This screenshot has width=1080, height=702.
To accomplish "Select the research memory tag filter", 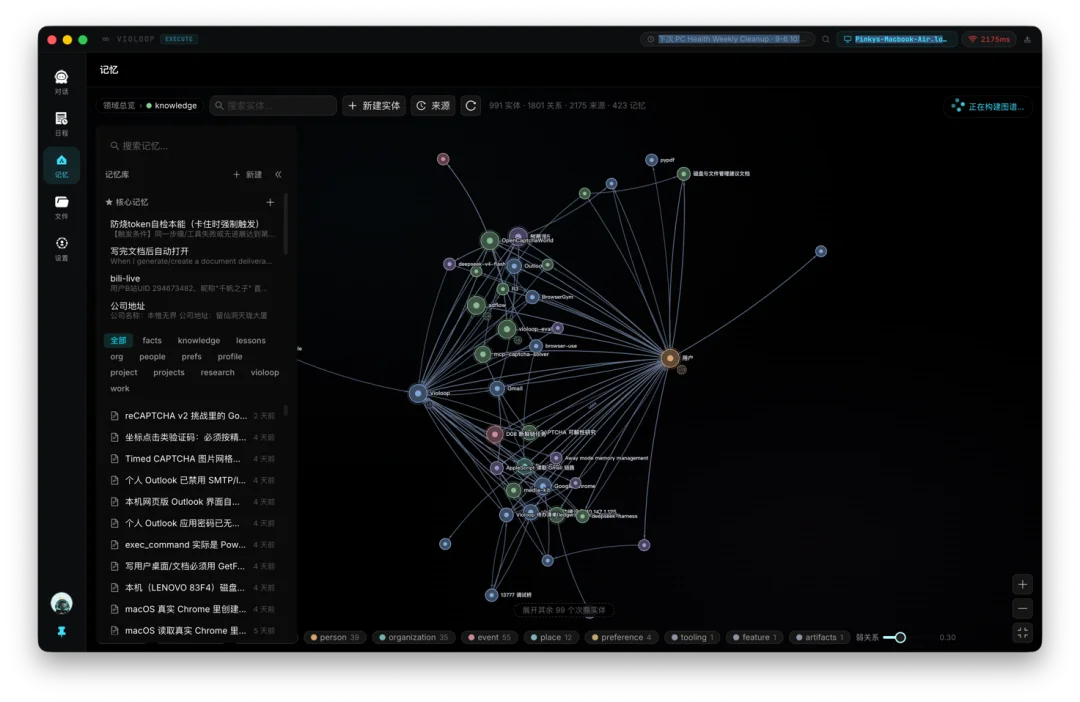I will click(218, 372).
